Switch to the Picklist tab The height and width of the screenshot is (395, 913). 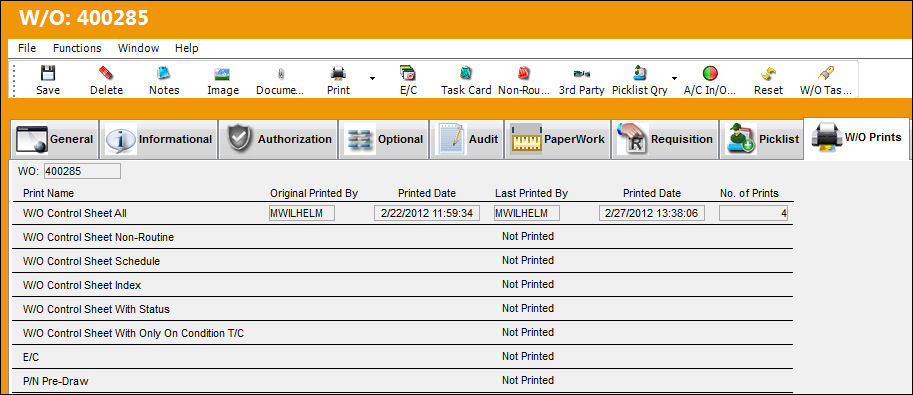(x=762, y=139)
